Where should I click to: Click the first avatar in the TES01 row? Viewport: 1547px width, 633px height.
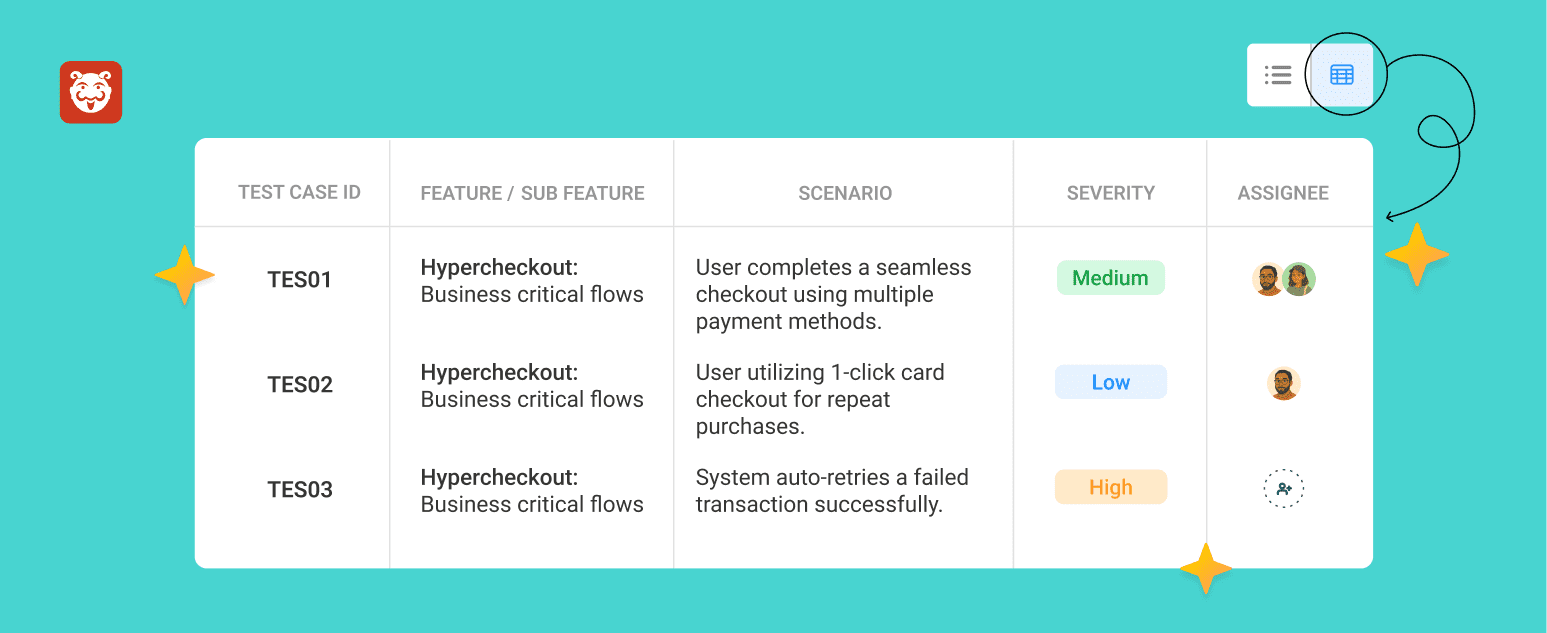click(x=1268, y=280)
